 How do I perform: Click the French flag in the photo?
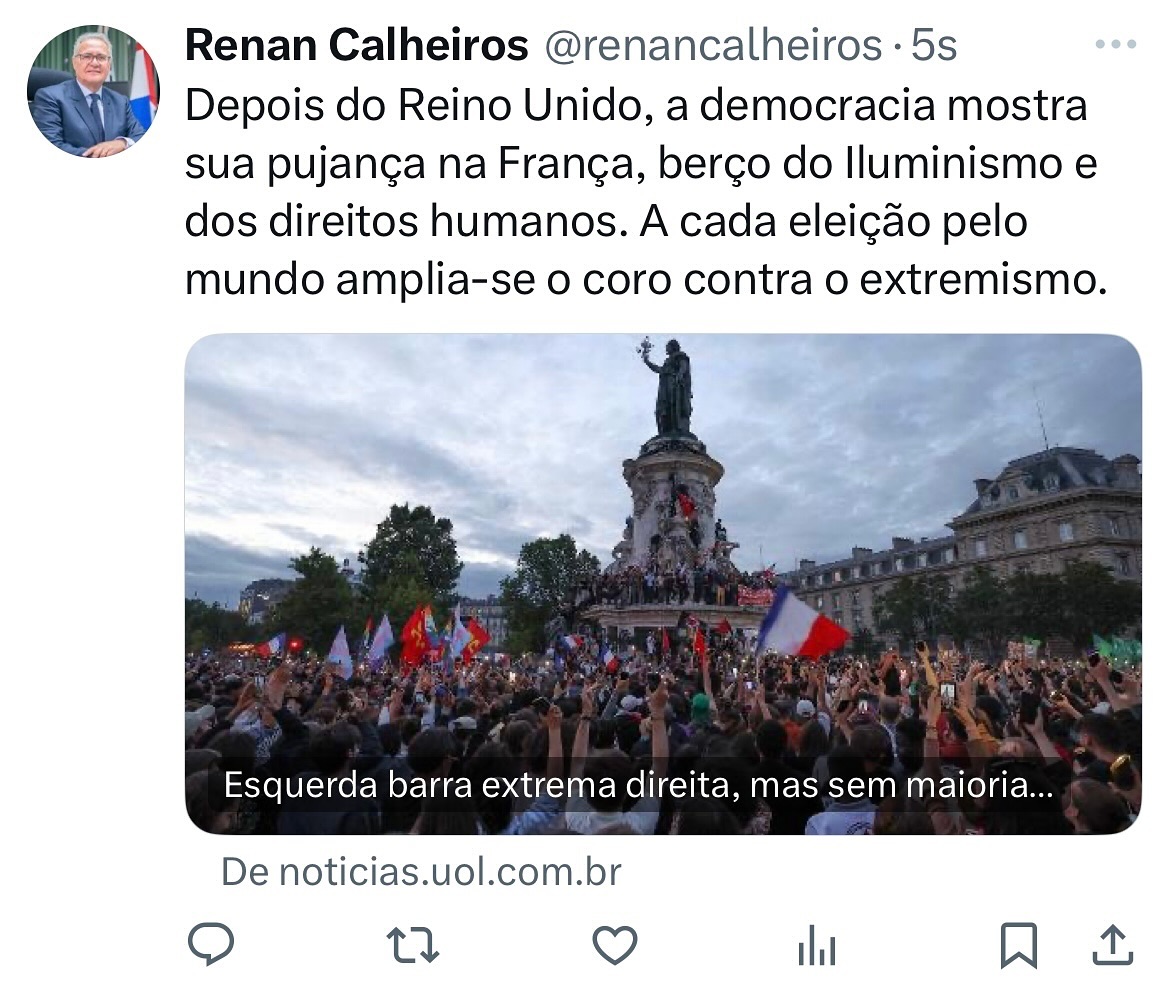point(800,624)
